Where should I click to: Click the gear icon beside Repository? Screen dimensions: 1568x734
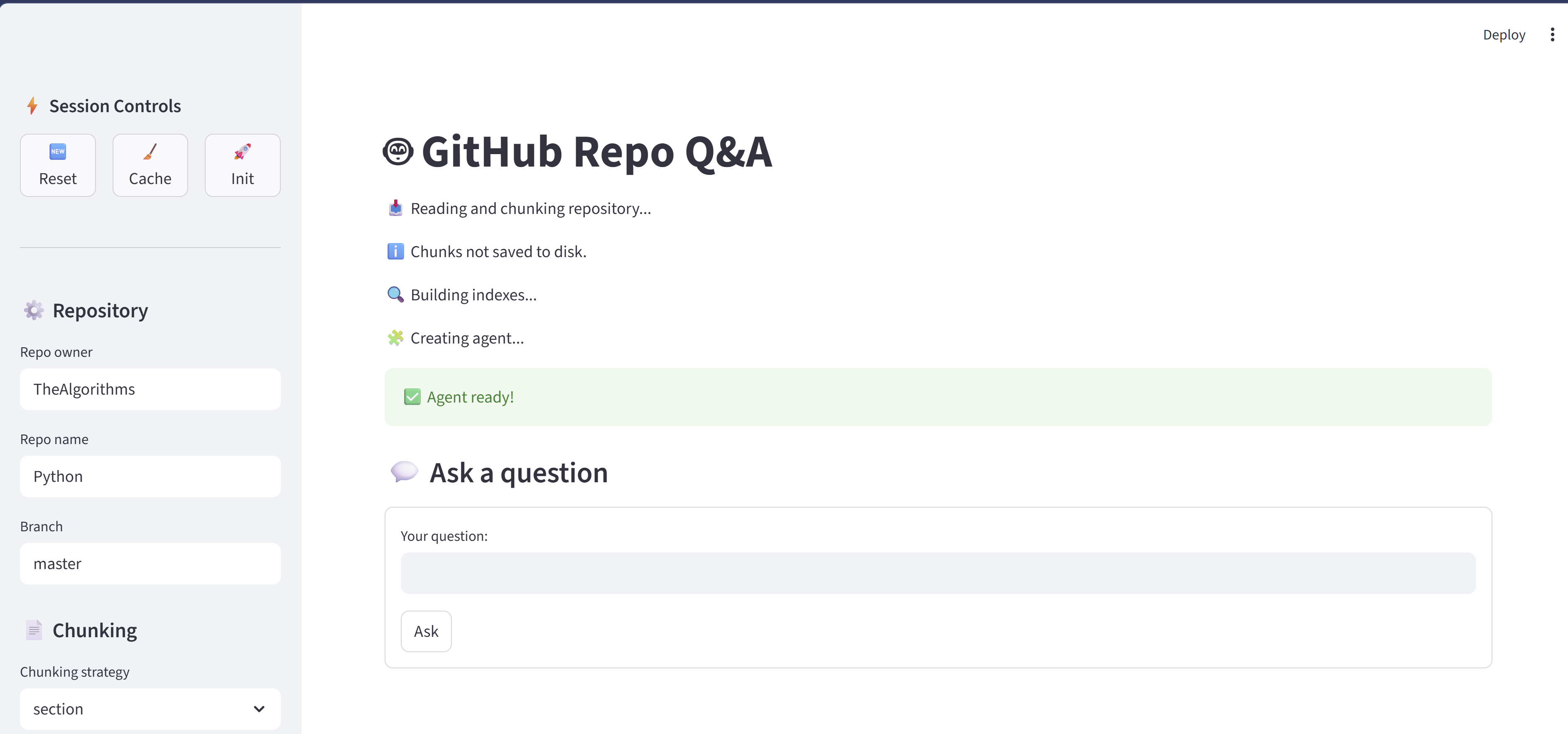[34, 310]
